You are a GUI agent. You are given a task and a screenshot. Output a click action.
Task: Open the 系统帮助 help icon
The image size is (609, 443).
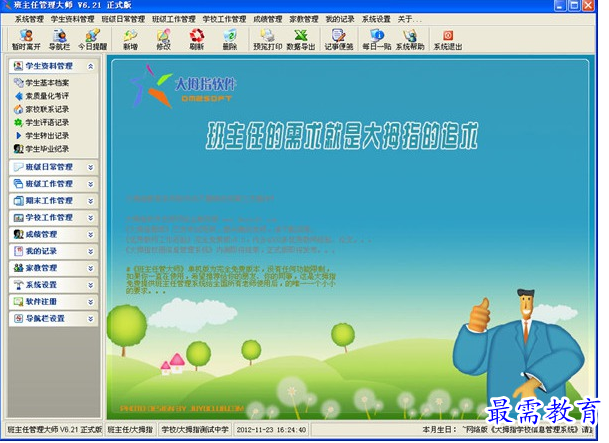coord(410,40)
